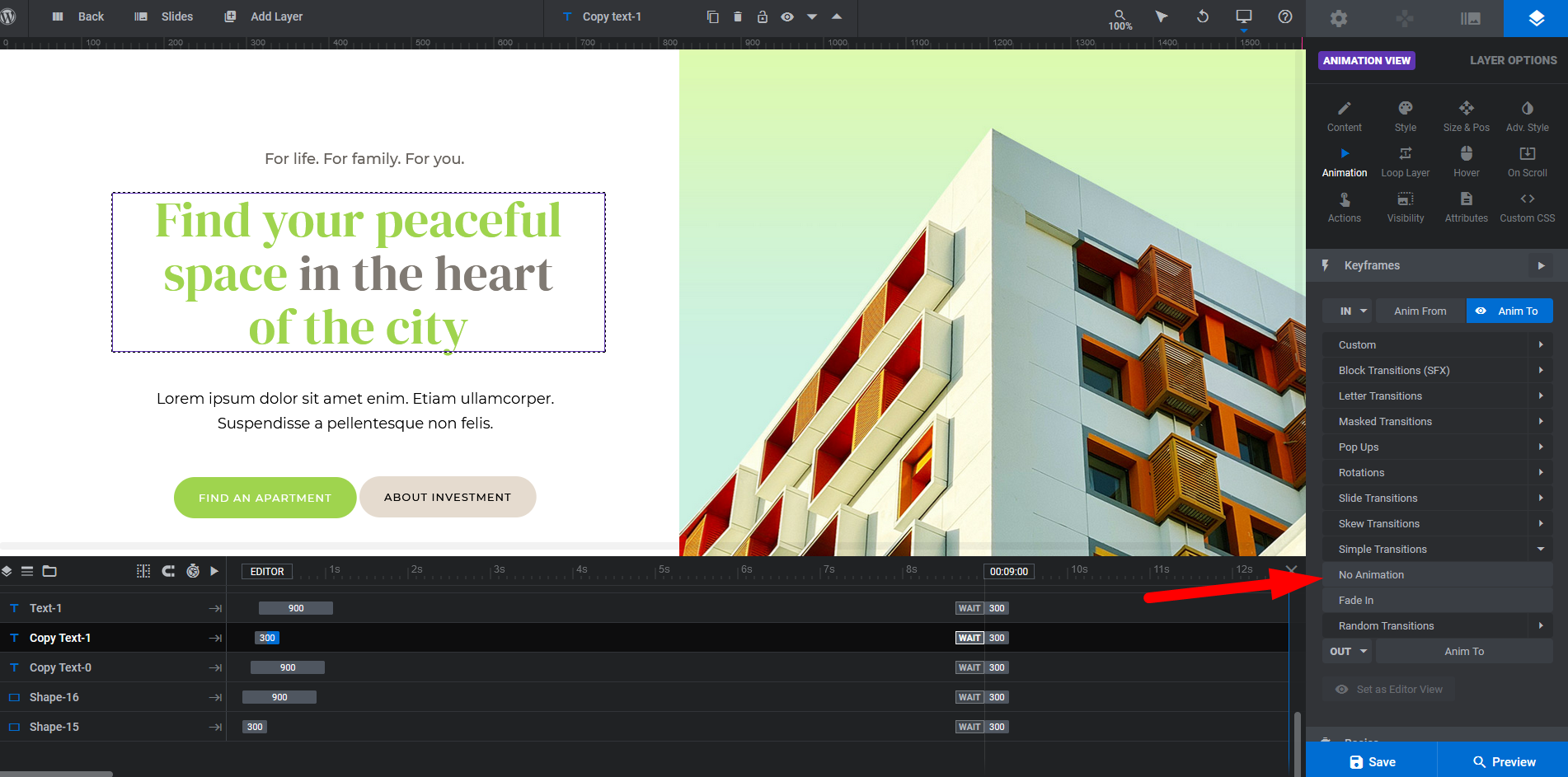Toggle the timeline grid selection icon
This screenshot has width=1568, height=777.
[143, 571]
